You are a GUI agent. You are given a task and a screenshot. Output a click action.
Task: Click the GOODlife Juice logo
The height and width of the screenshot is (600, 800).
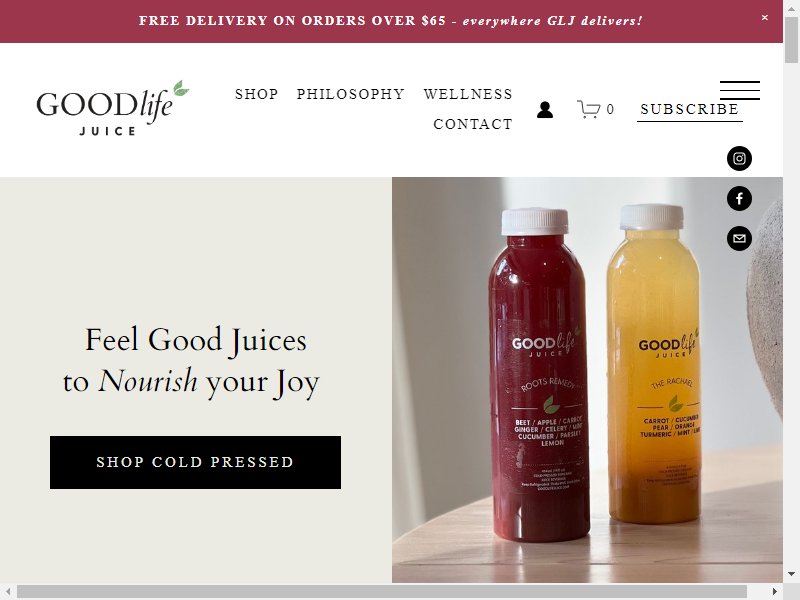coord(112,108)
